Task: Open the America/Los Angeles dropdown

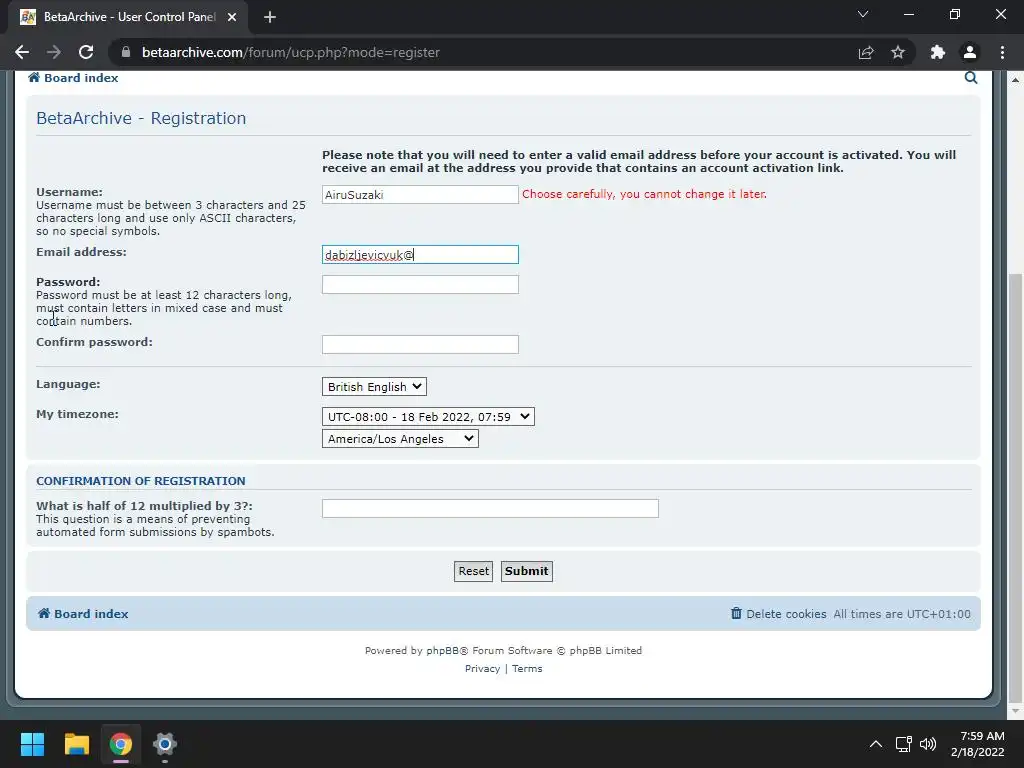Action: point(400,439)
